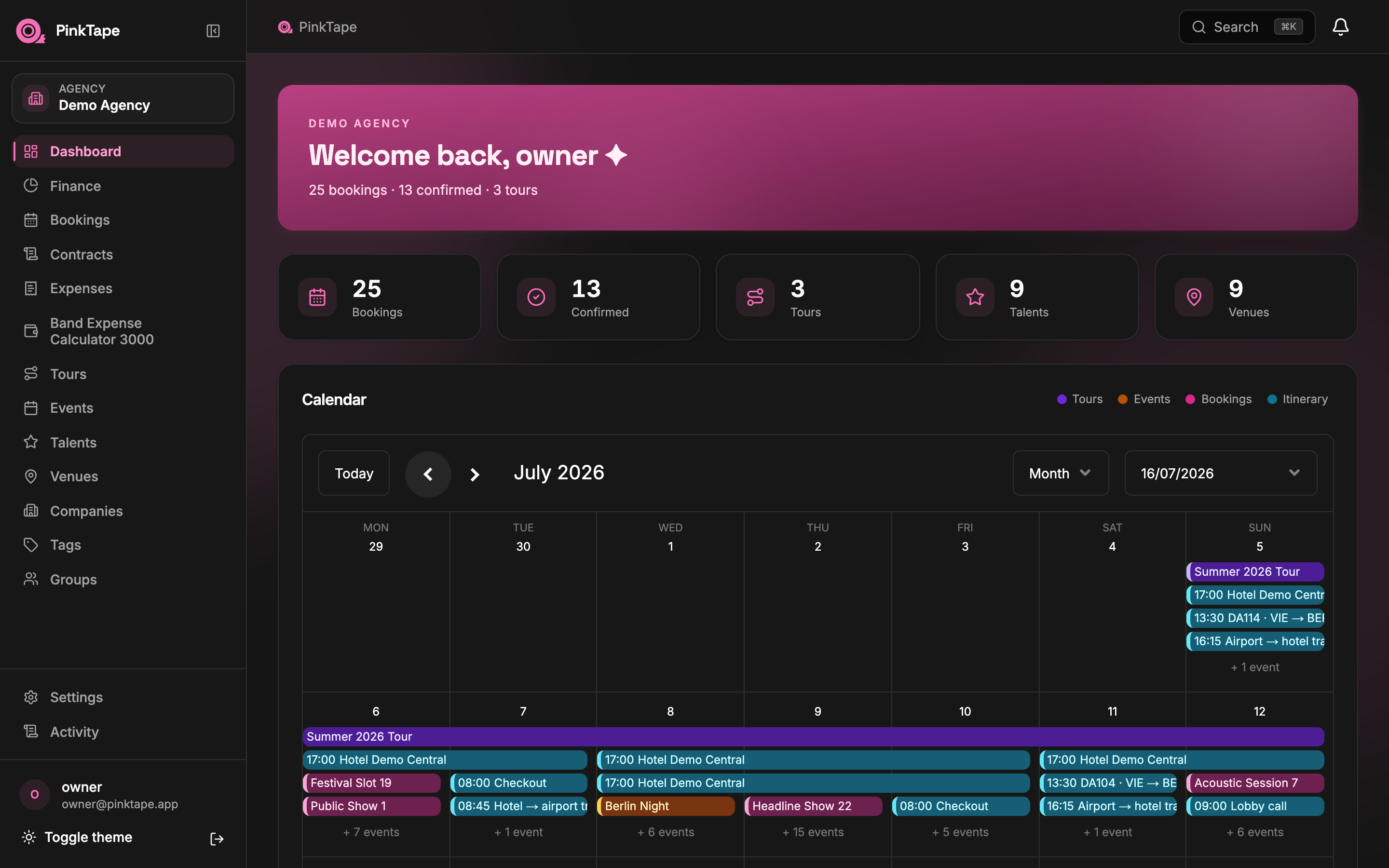Viewport: 1389px width, 868px height.
Task: Click the Expenses receipt icon
Action: tap(31, 288)
